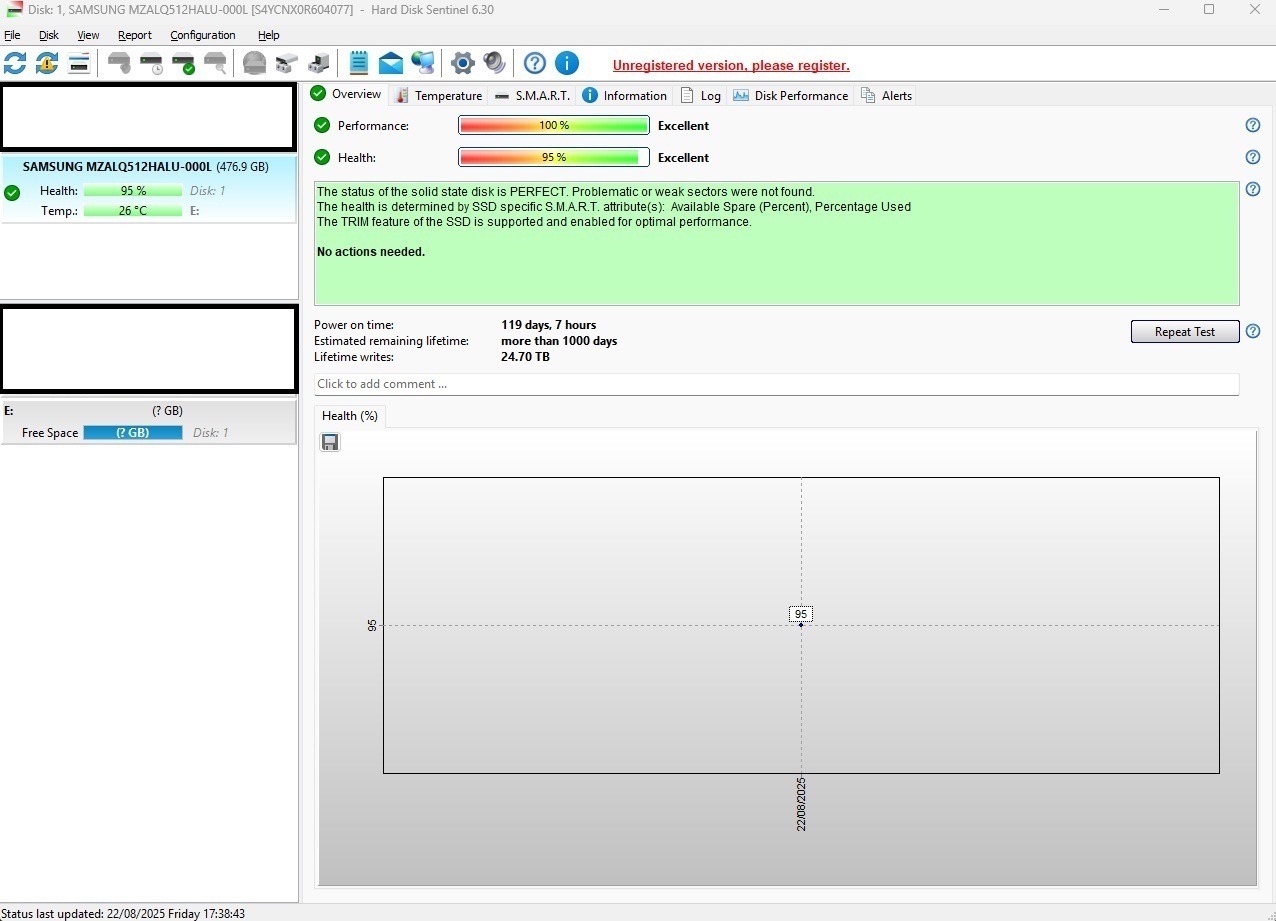Click the help icon beside status text box
Viewport: 1276px width, 921px height.
tap(1253, 189)
